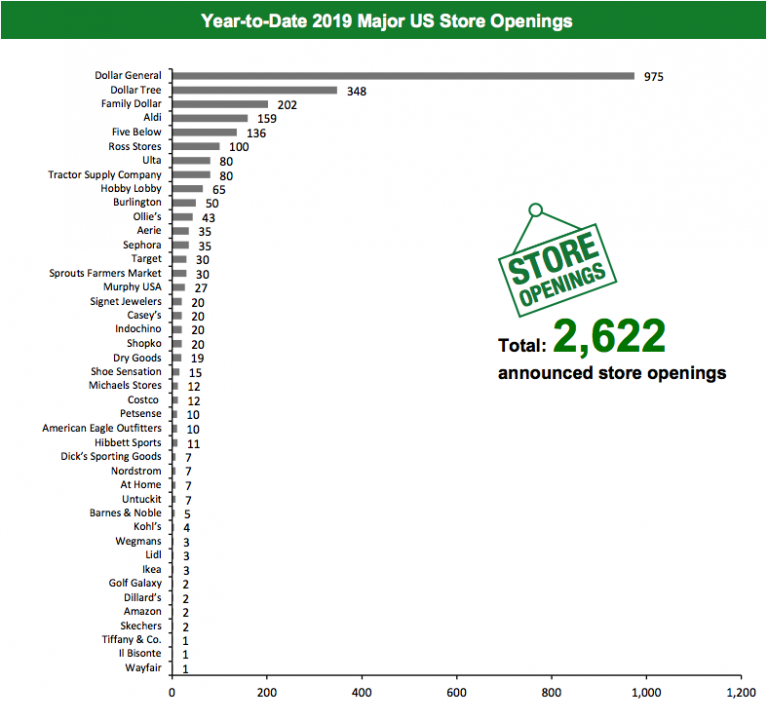Screen dimensions: 768x721
Task: Click the 'Family Dollar' label
Action: (x=131, y=103)
